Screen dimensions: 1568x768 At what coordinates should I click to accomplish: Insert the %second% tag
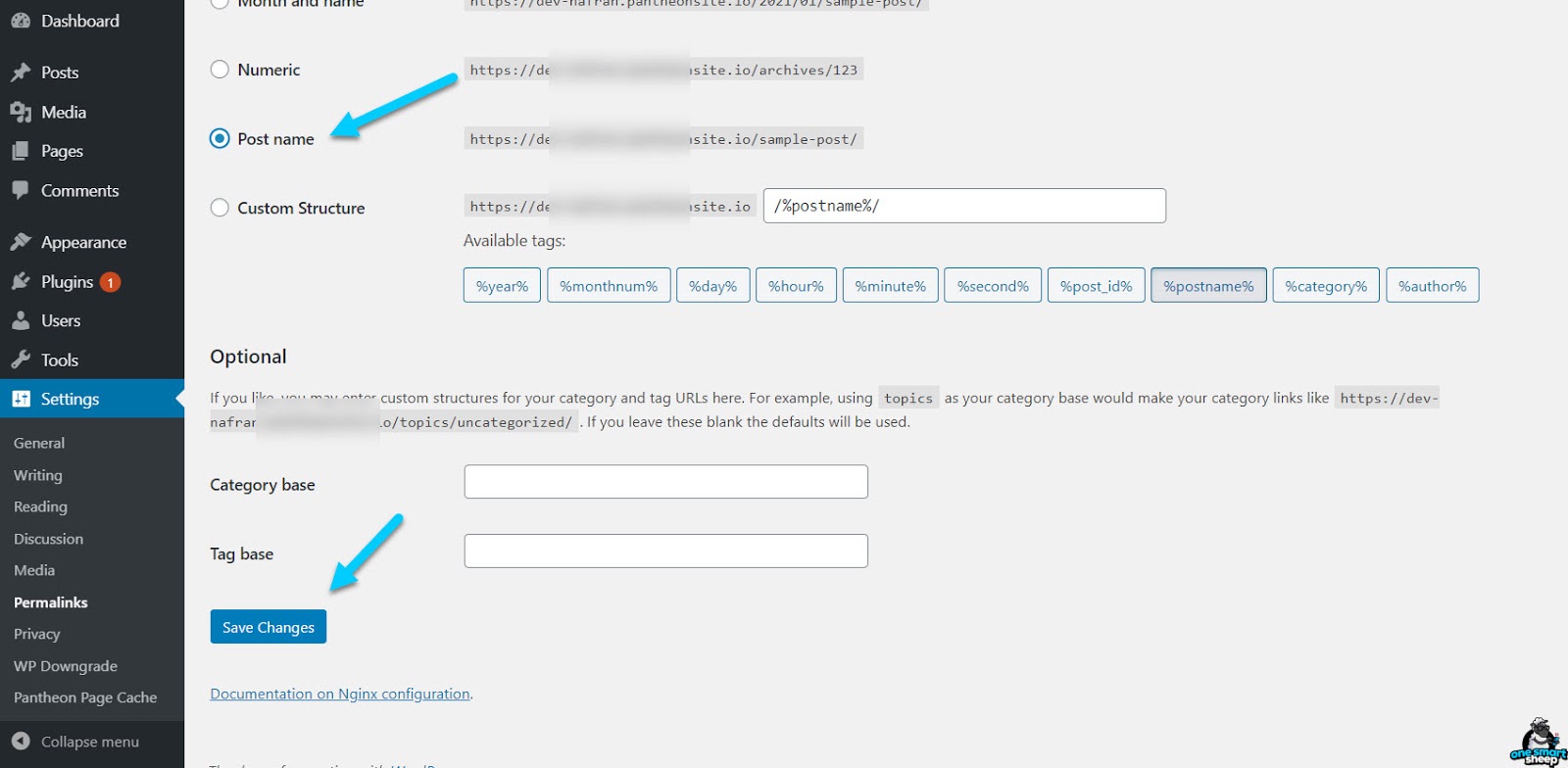click(x=993, y=286)
